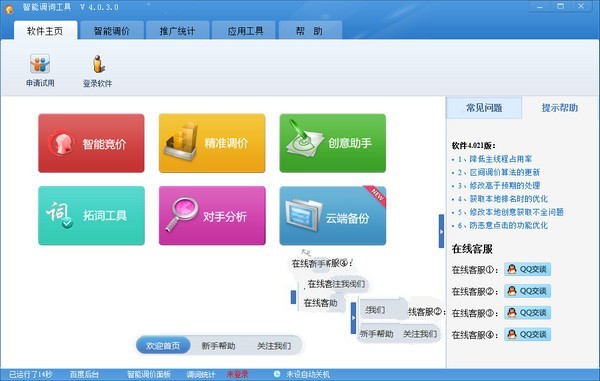600x381 pixels.
Task: Open the 帮 助 tab
Action: click(310, 31)
